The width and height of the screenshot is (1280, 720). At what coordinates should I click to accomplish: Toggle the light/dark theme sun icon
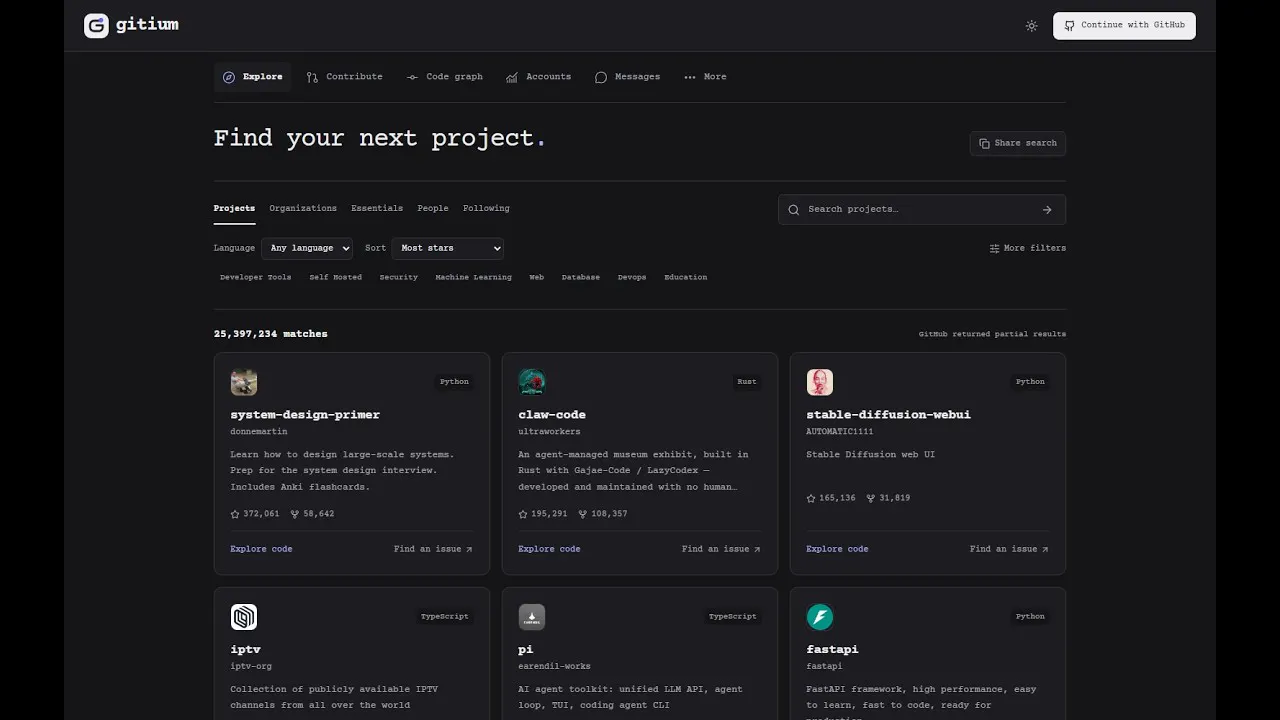coord(1031,26)
